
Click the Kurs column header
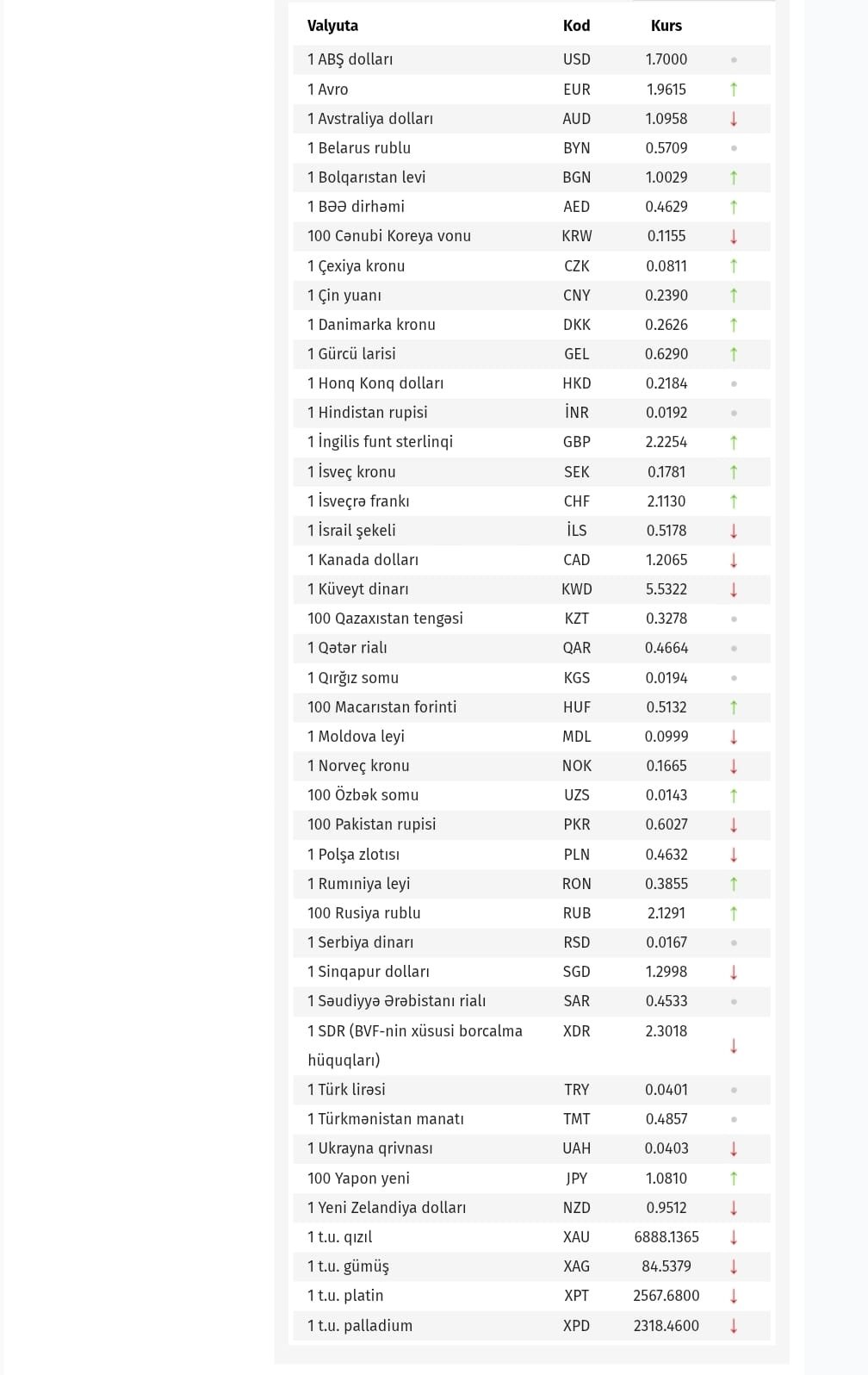click(666, 26)
